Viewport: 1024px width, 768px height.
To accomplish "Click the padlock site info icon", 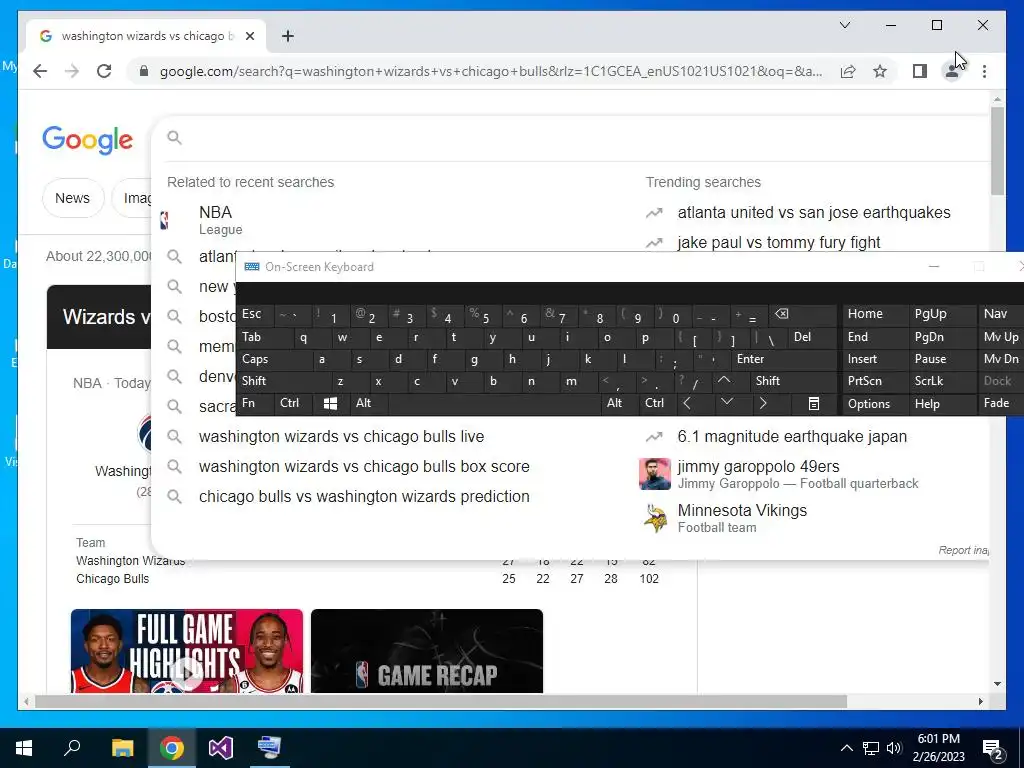I will click(144, 71).
